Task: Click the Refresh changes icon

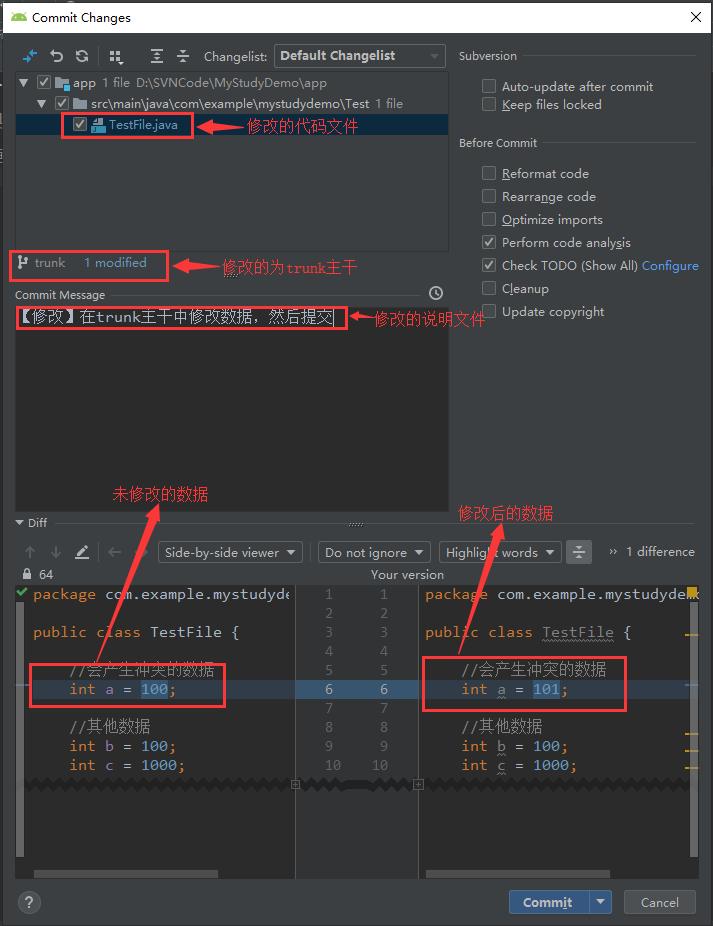Action: point(82,56)
